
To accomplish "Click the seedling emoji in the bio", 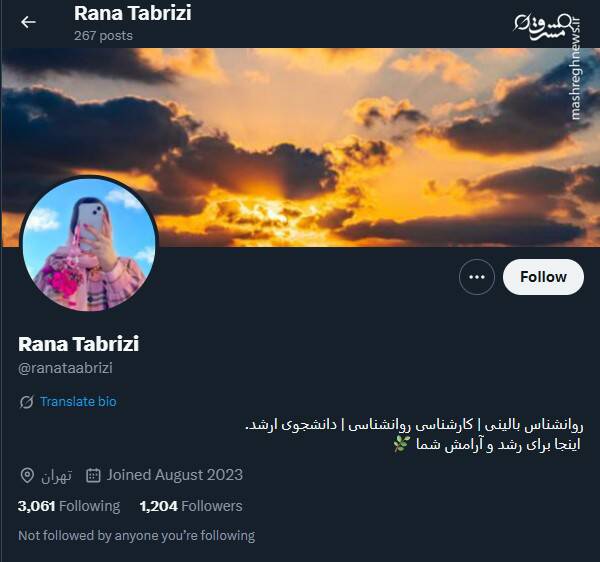I will point(401,444).
